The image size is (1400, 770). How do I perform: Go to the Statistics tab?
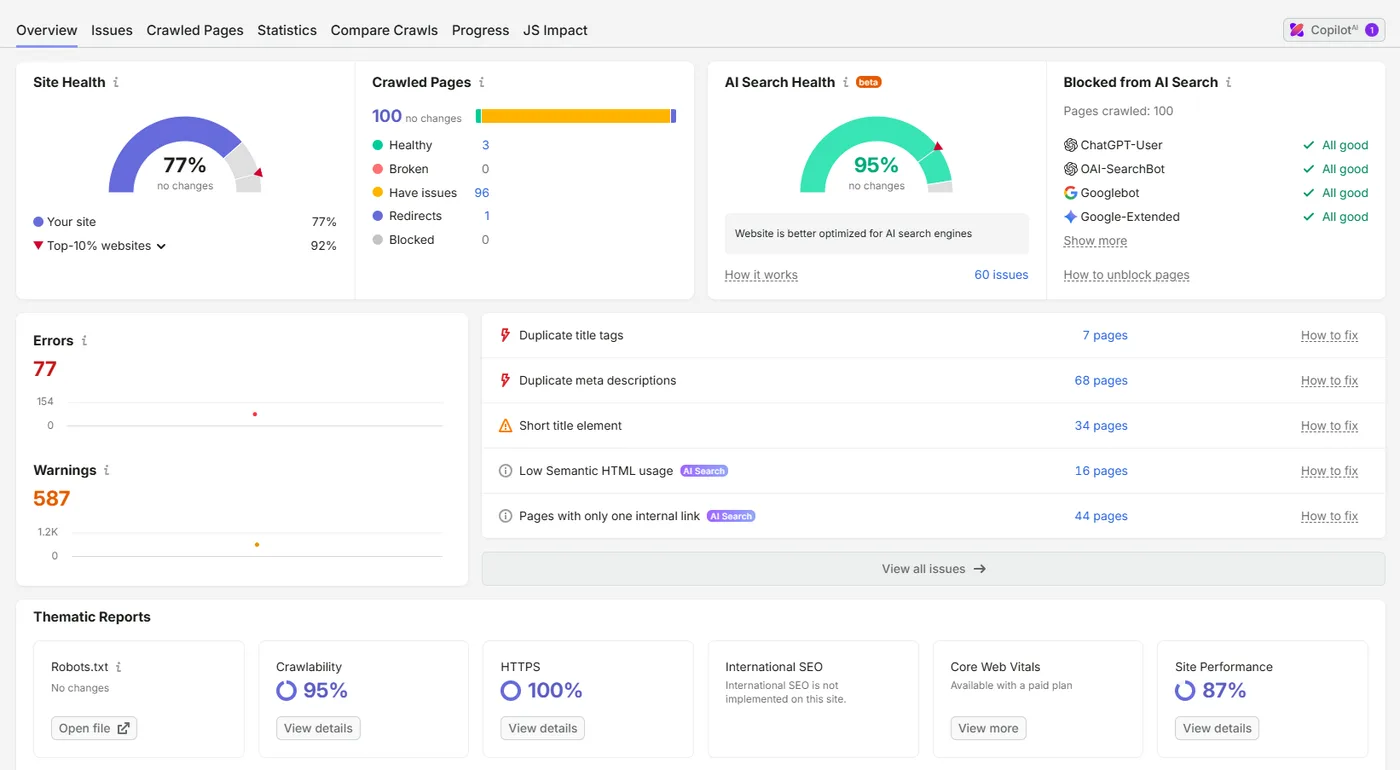[287, 30]
